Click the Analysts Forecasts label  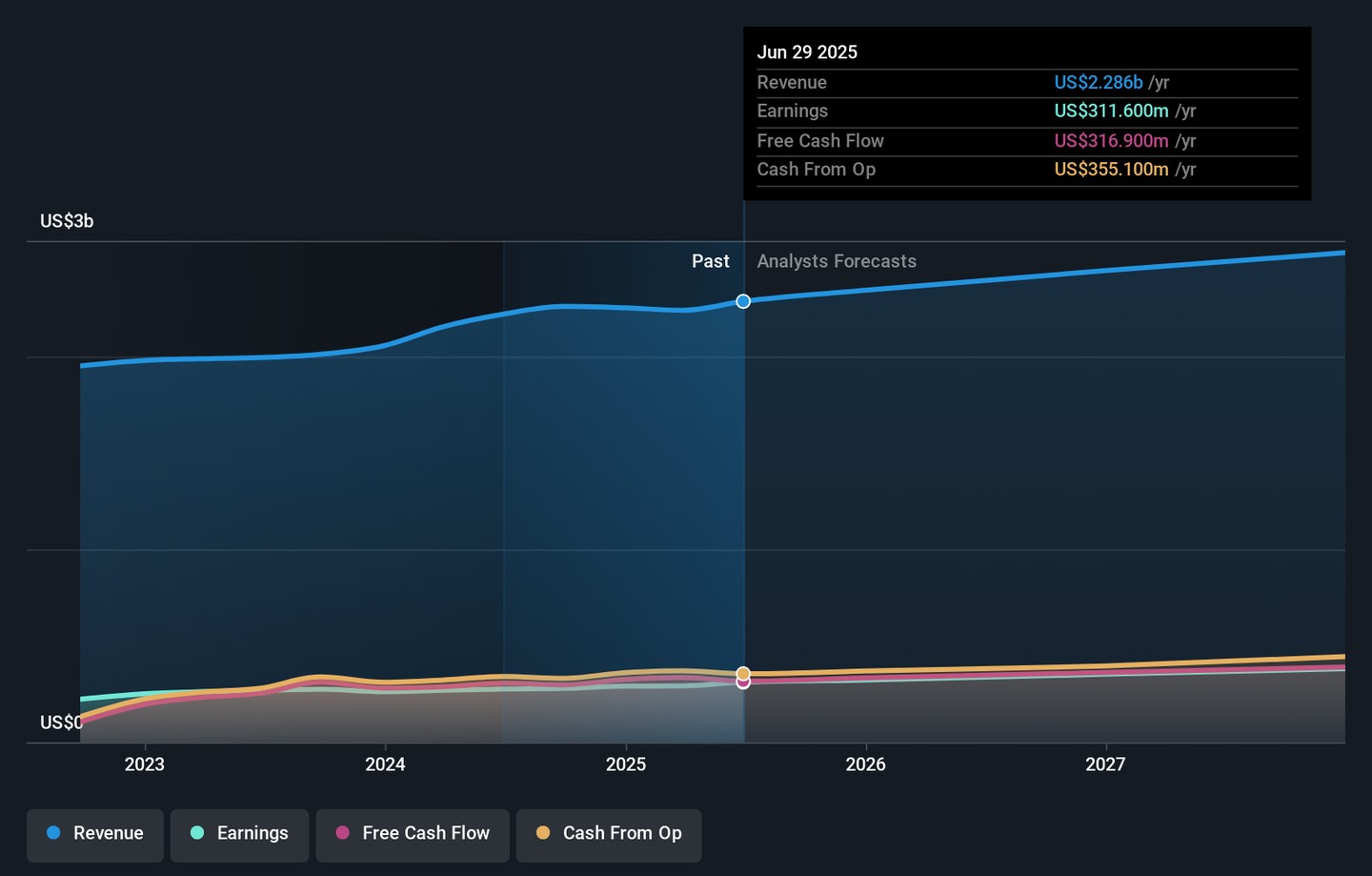point(837,261)
